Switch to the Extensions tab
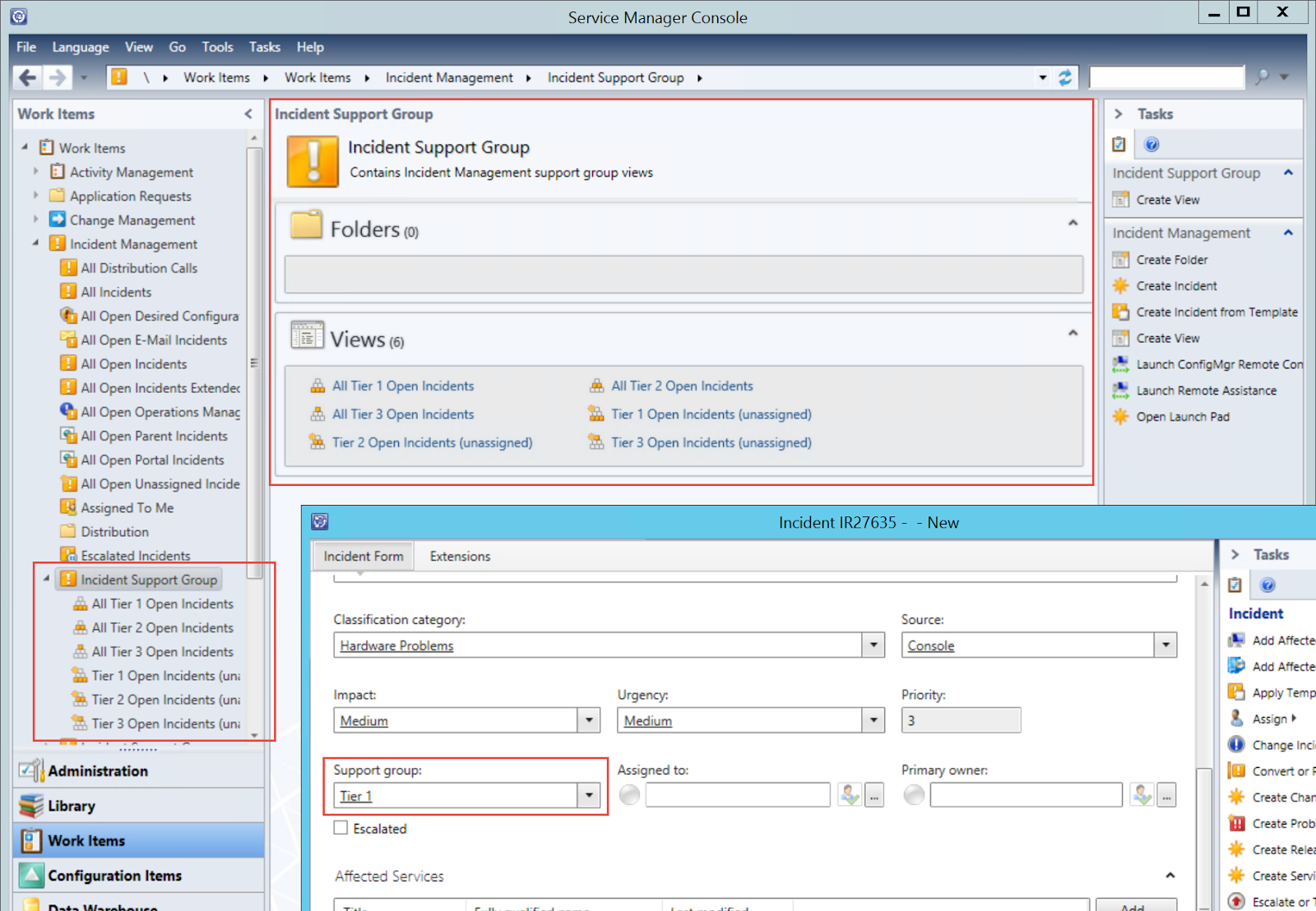Image resolution: width=1316 pixels, height=911 pixels. pos(459,556)
